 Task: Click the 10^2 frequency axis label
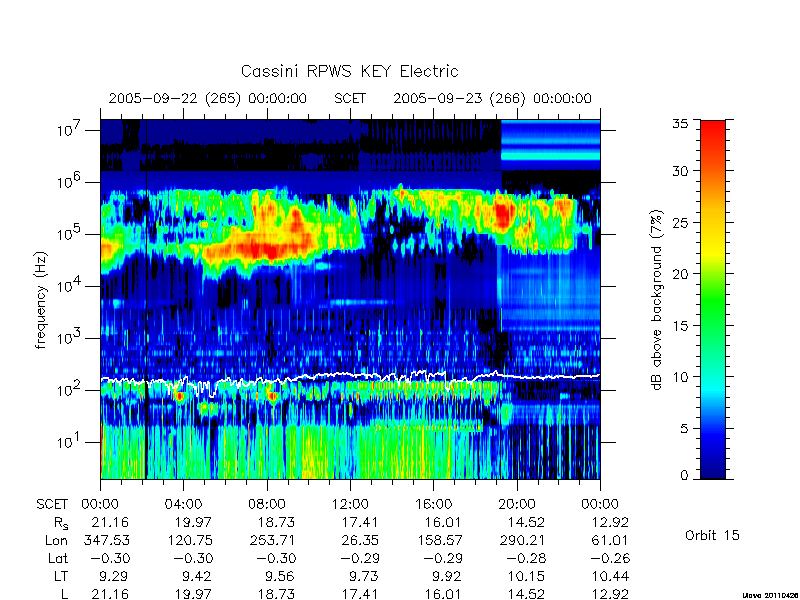[69, 389]
